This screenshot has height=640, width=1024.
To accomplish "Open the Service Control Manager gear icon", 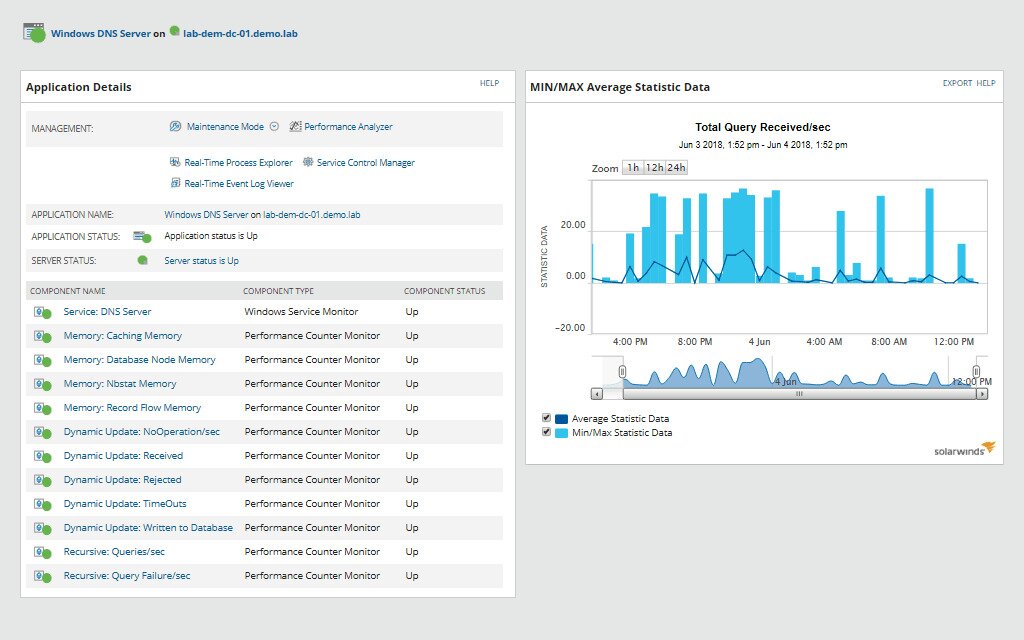I will click(307, 162).
